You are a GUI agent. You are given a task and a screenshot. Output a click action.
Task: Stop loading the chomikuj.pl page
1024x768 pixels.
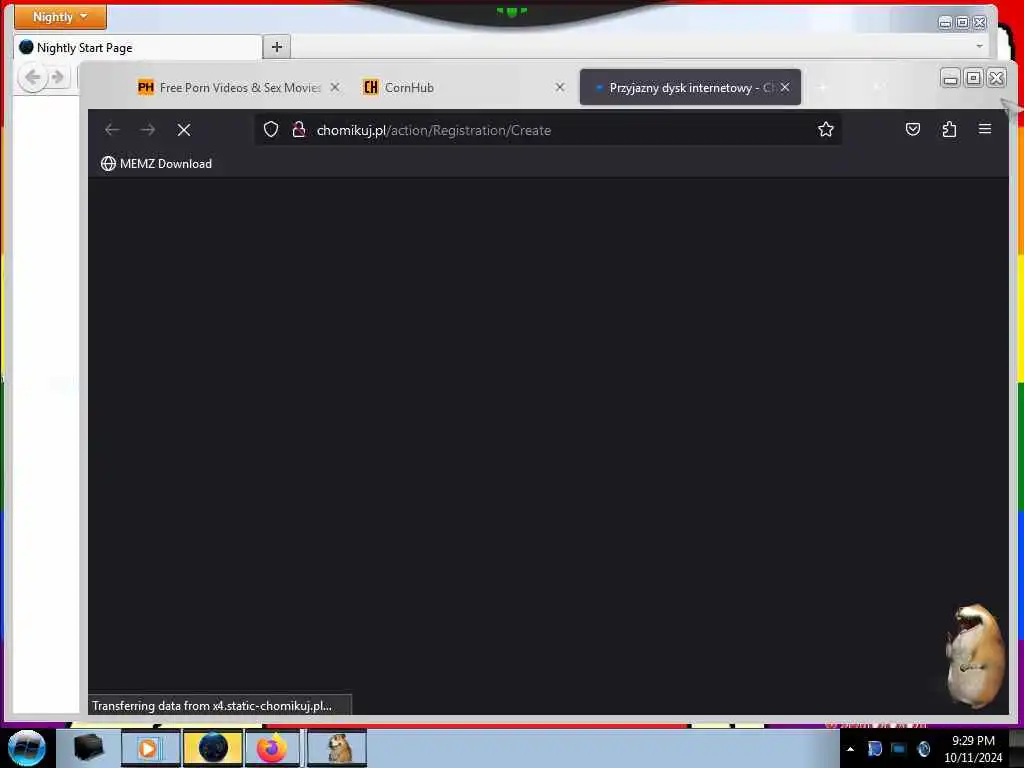pos(184,130)
